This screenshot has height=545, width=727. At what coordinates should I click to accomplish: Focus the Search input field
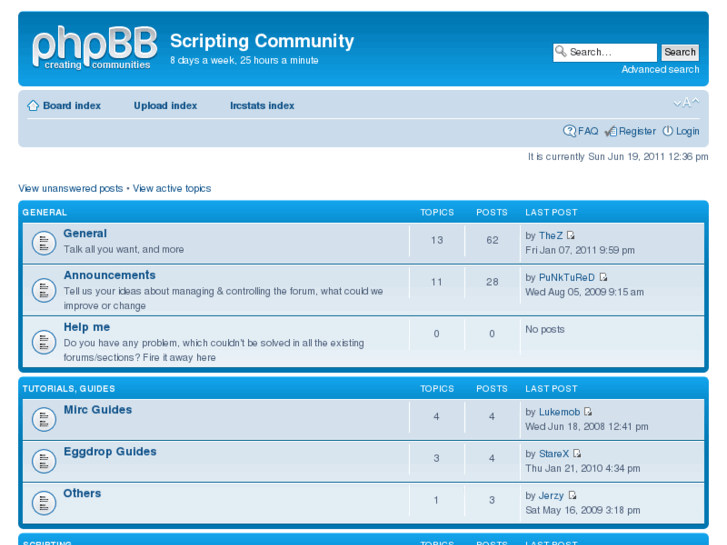tap(605, 52)
